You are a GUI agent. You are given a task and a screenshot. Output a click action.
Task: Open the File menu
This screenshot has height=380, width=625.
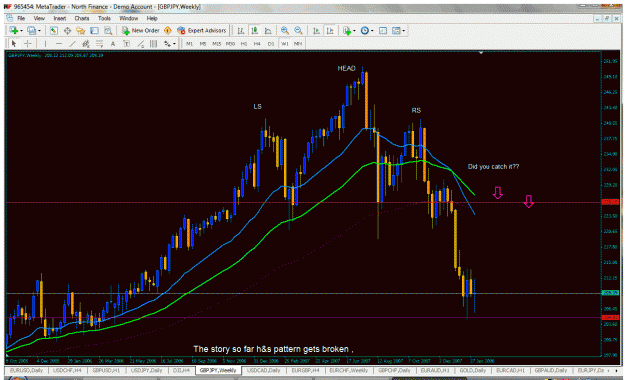pyautogui.click(x=21, y=18)
